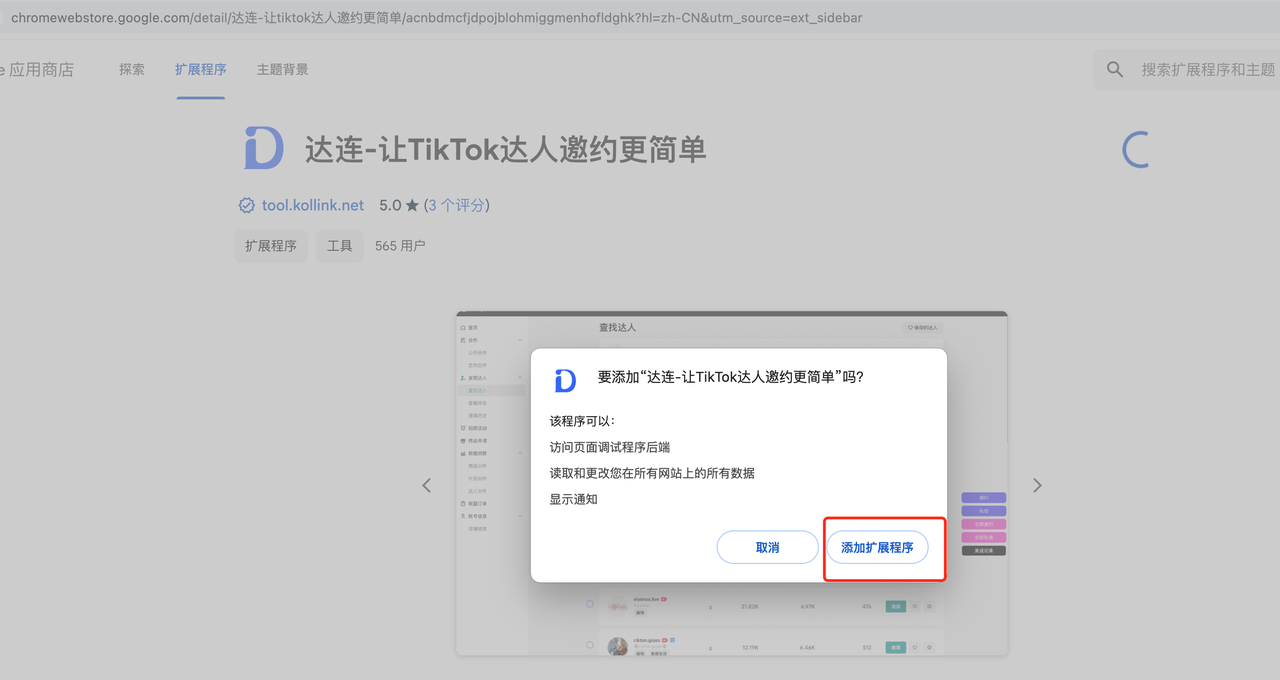Click the extension logo beside the page heading
Viewport: 1280px width, 680px height.
(x=264, y=149)
